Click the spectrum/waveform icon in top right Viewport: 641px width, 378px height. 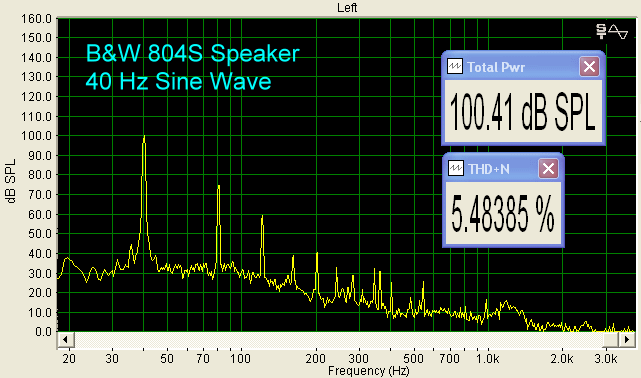pyautogui.click(x=612, y=31)
